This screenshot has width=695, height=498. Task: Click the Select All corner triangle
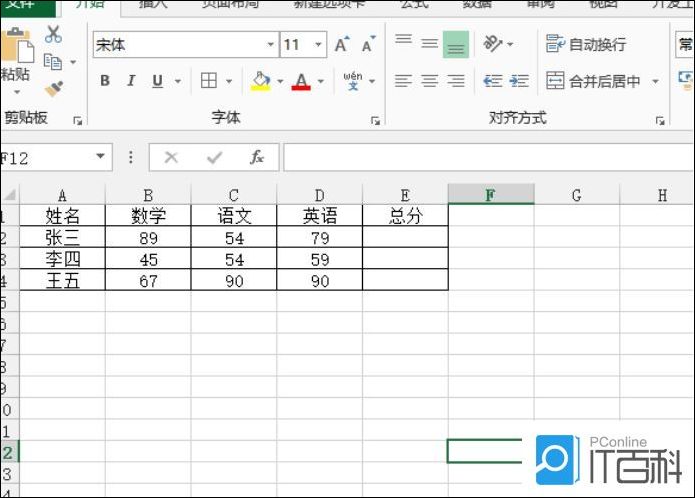coord(10,195)
